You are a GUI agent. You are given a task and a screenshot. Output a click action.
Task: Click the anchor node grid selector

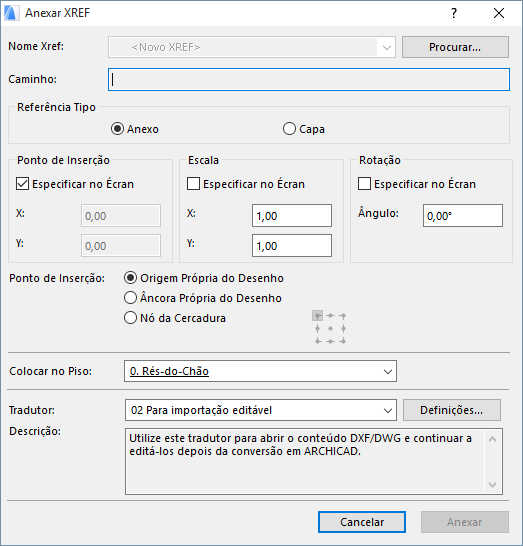pos(330,328)
